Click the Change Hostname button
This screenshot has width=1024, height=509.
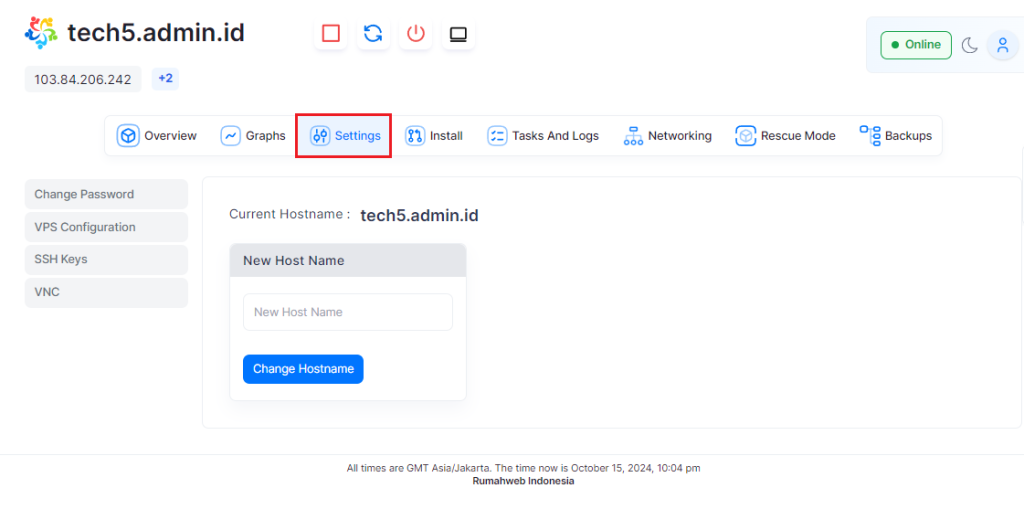(x=303, y=369)
